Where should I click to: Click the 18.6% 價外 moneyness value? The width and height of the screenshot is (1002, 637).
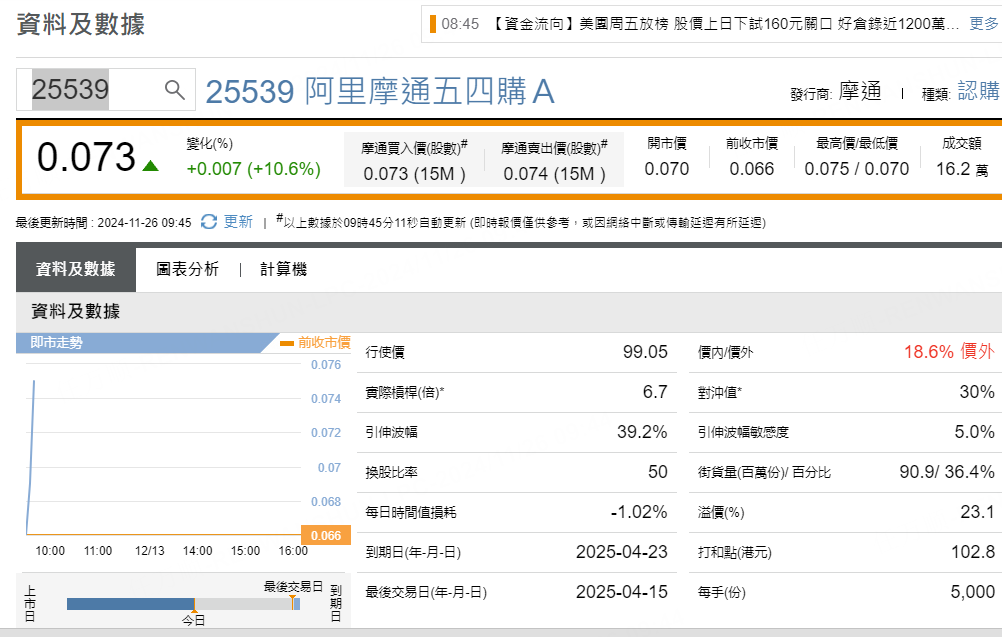coord(949,351)
